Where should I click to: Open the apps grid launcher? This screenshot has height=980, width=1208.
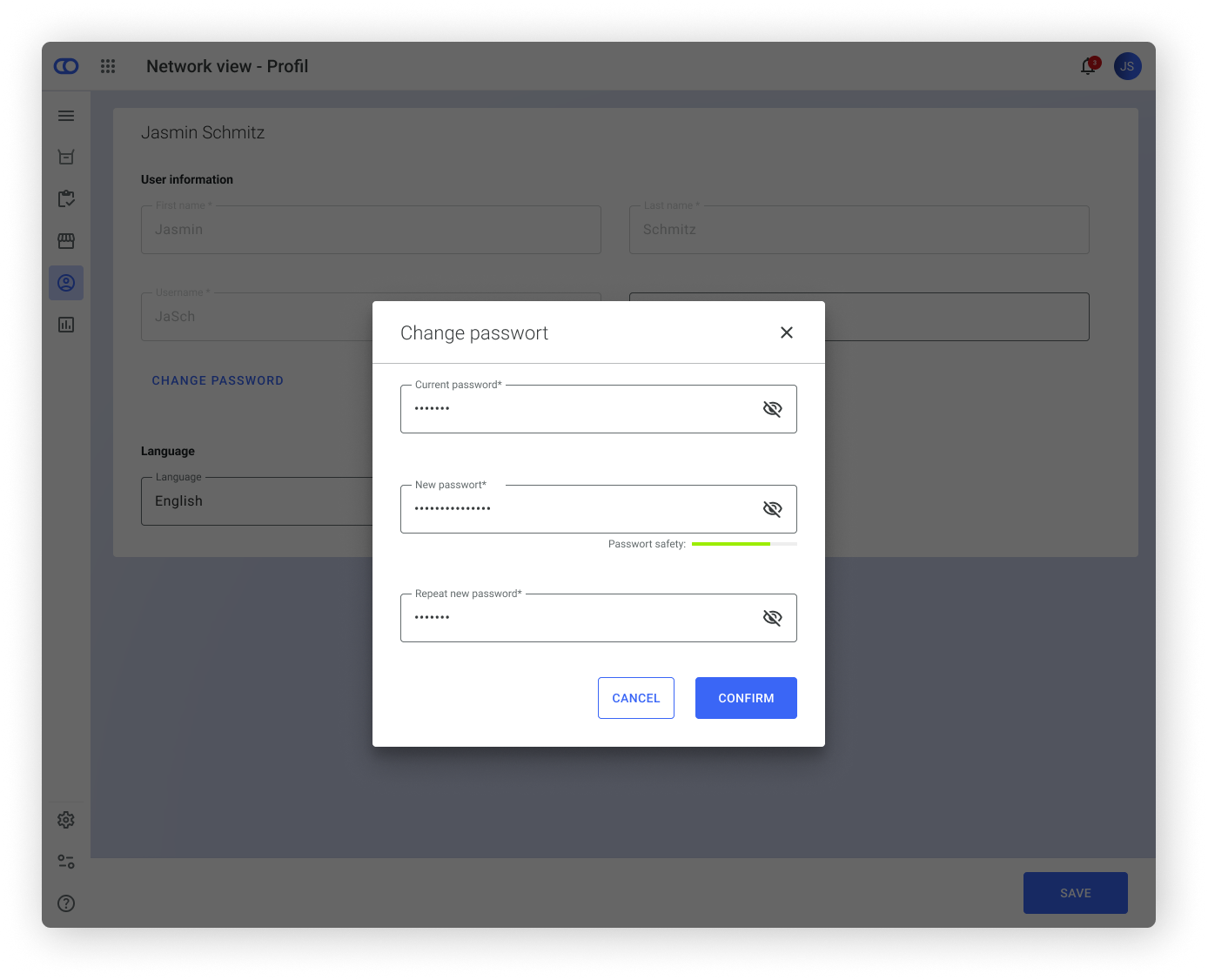(x=108, y=66)
